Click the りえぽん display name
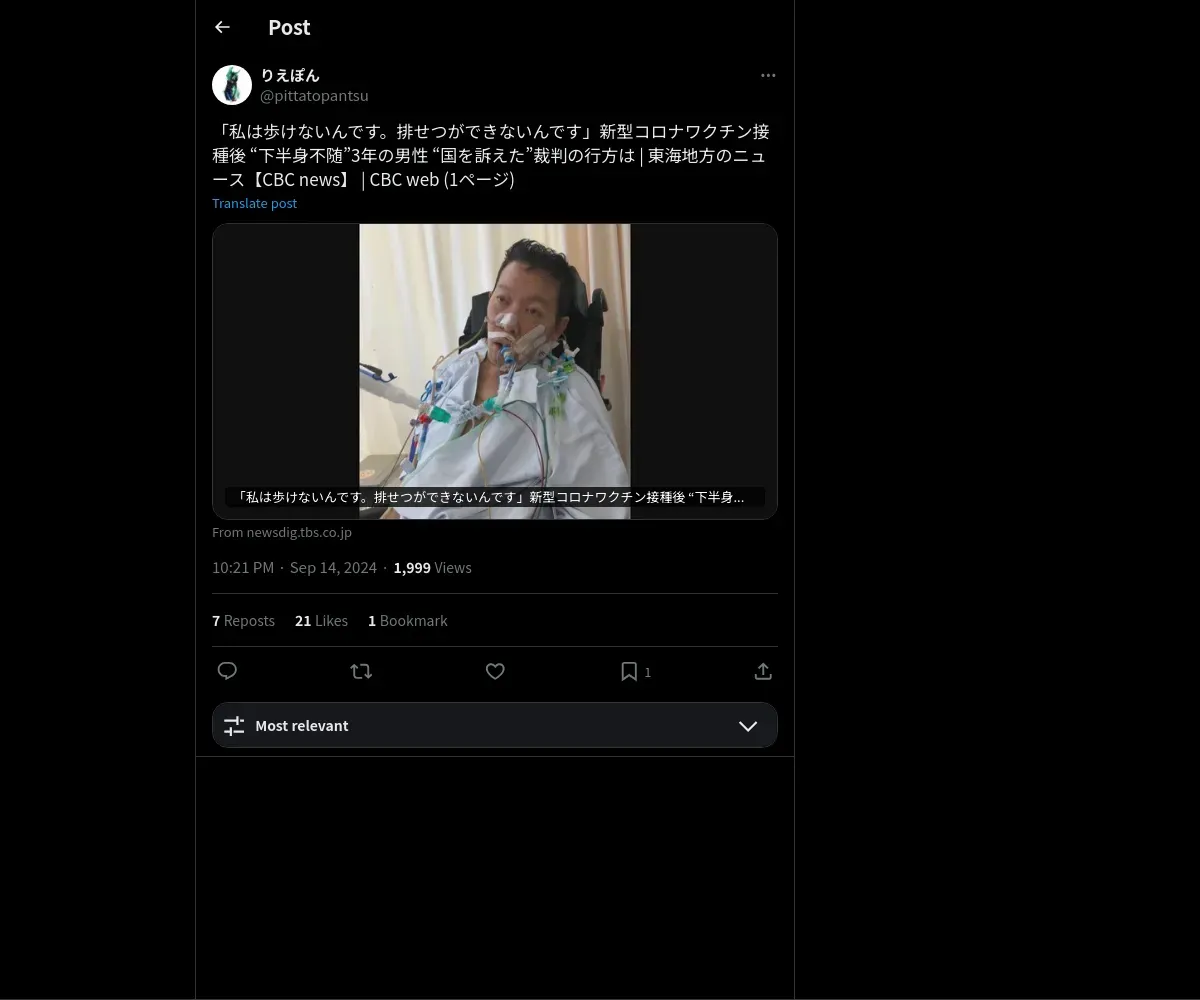This screenshot has height=1000, width=1200. click(290, 75)
